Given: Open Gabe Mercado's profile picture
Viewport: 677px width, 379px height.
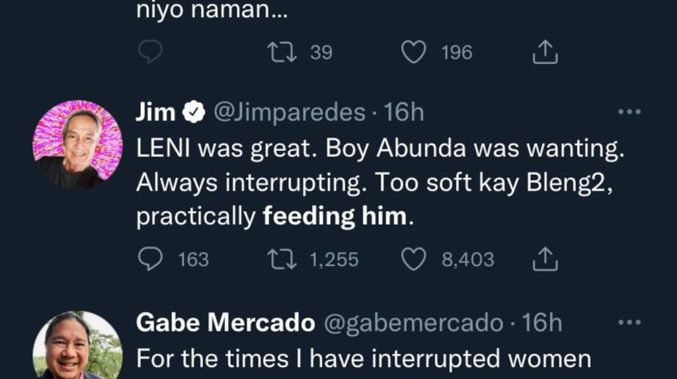Looking at the screenshot, I should pyautogui.click(x=78, y=345).
